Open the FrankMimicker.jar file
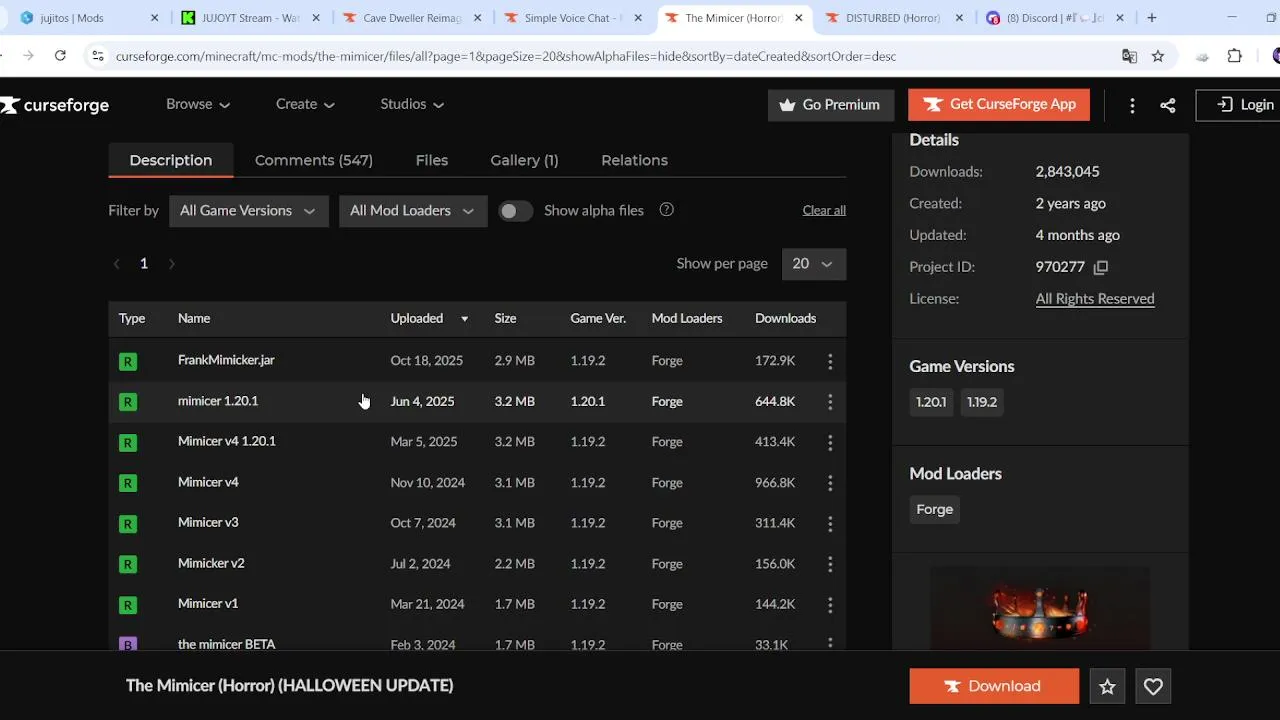Screen dimensions: 1280x720 [x=226, y=360]
